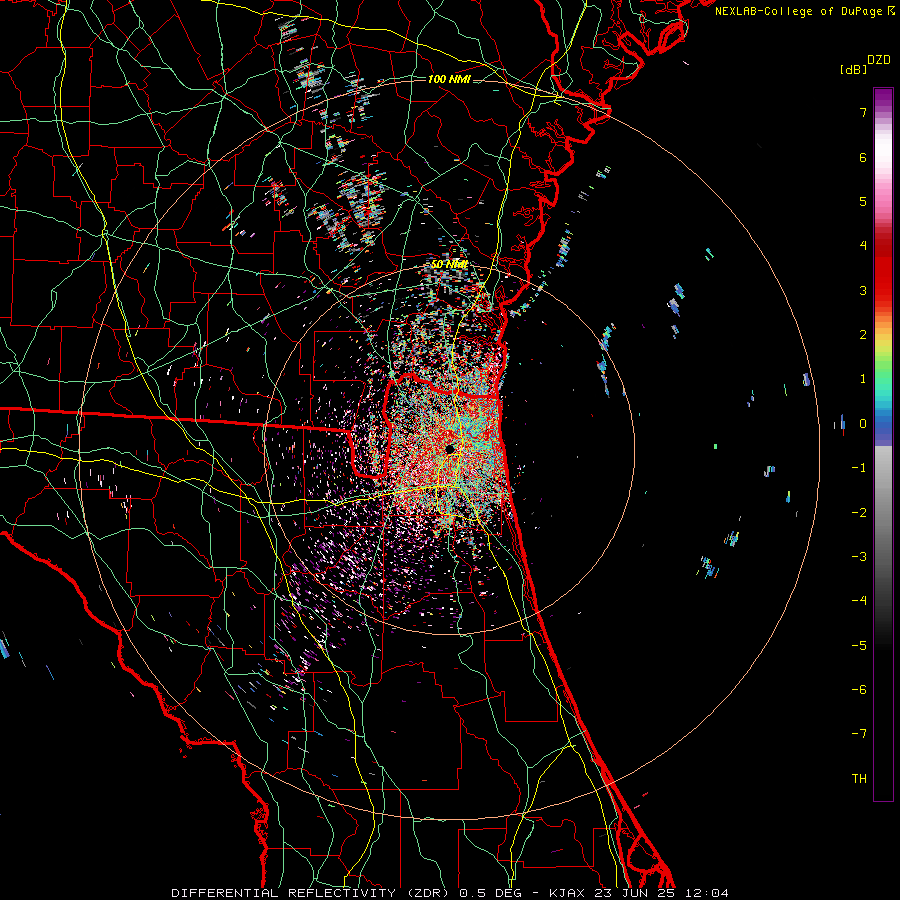Screen dimensions: 900x900
Task: Click the -2 value on the color scale
Action: [x=859, y=512]
